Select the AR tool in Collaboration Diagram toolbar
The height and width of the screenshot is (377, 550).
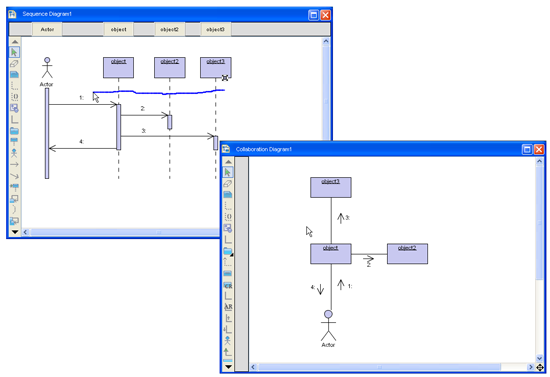[x=228, y=307]
